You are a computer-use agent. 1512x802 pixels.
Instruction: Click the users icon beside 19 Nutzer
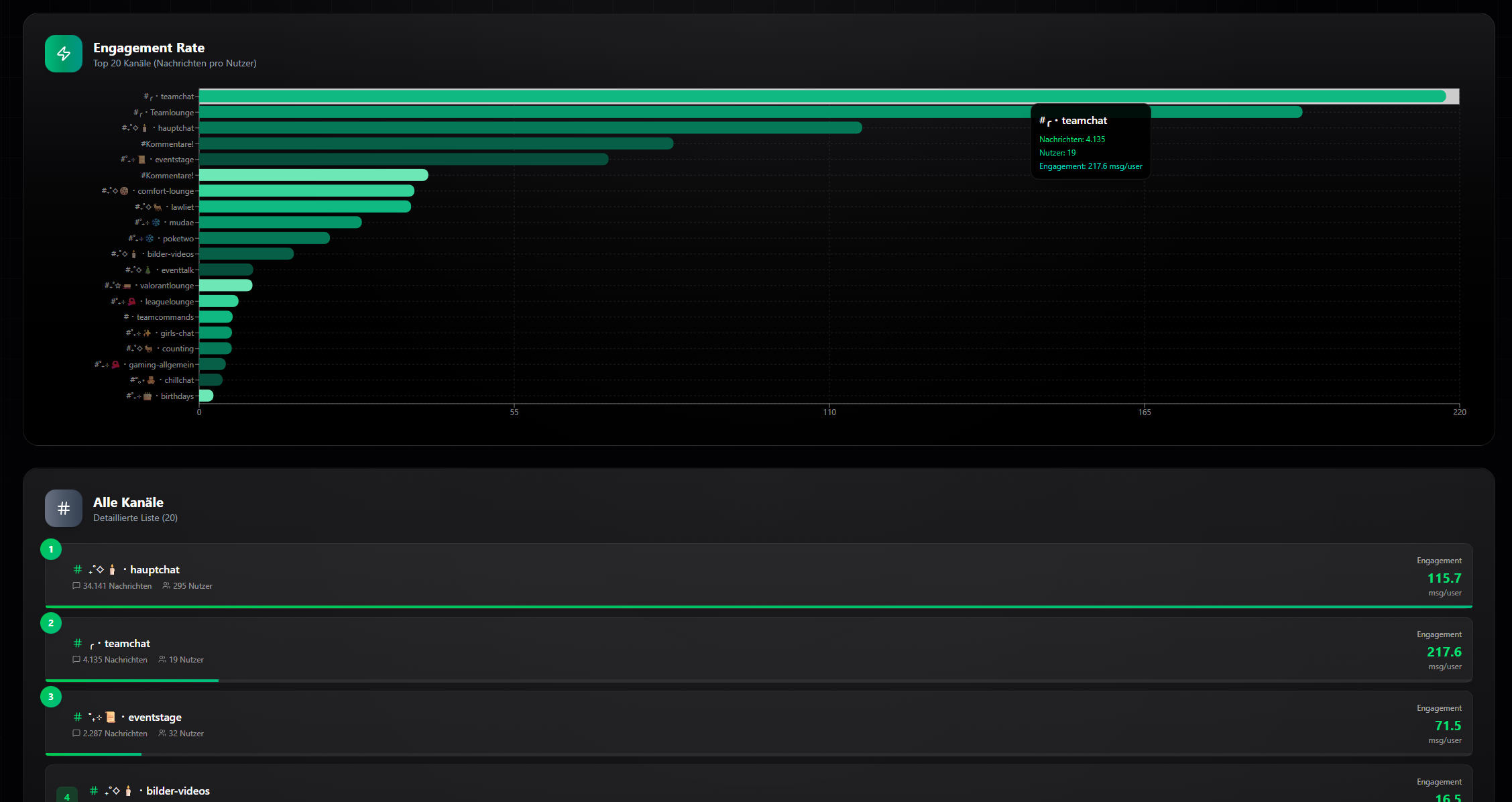[x=162, y=660]
